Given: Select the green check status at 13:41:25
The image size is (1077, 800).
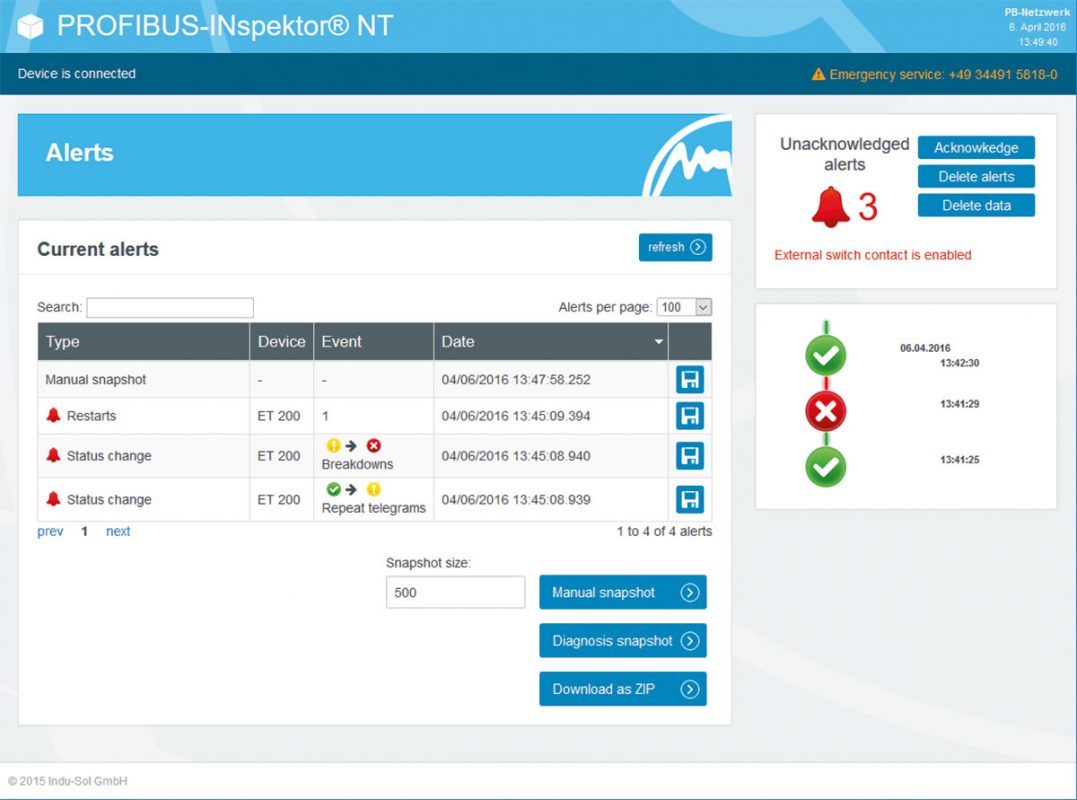Looking at the screenshot, I should coord(825,467).
